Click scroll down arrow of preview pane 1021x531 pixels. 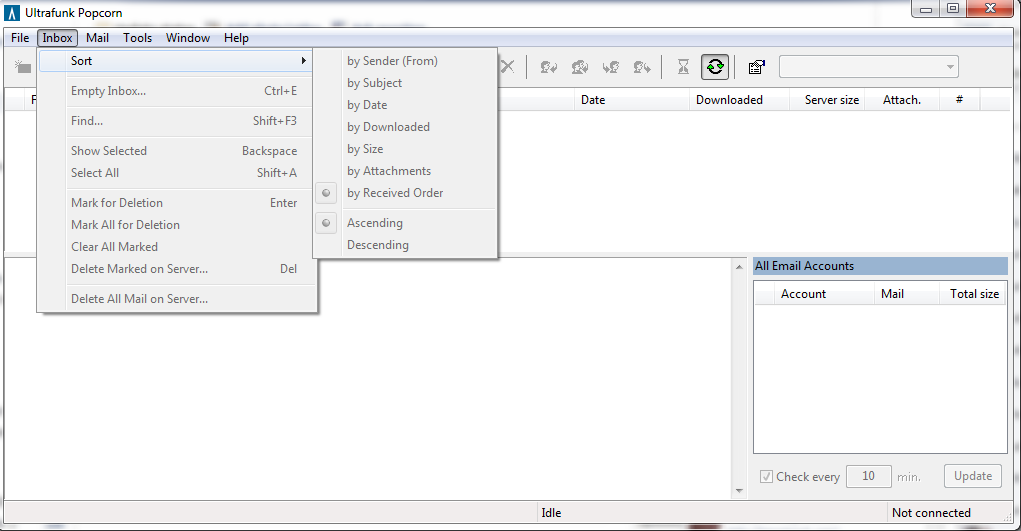pos(739,491)
